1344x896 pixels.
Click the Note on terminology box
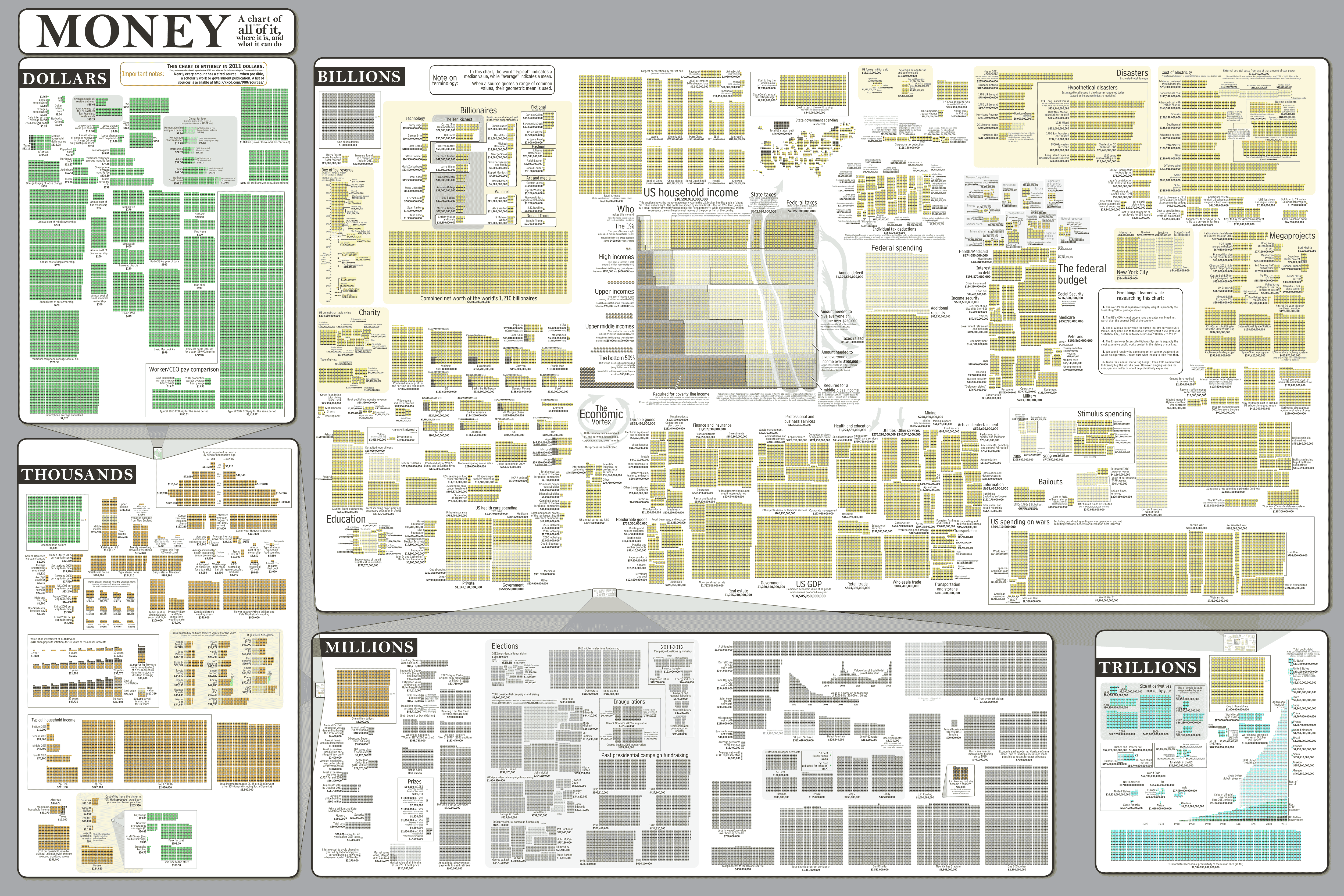click(x=492, y=81)
